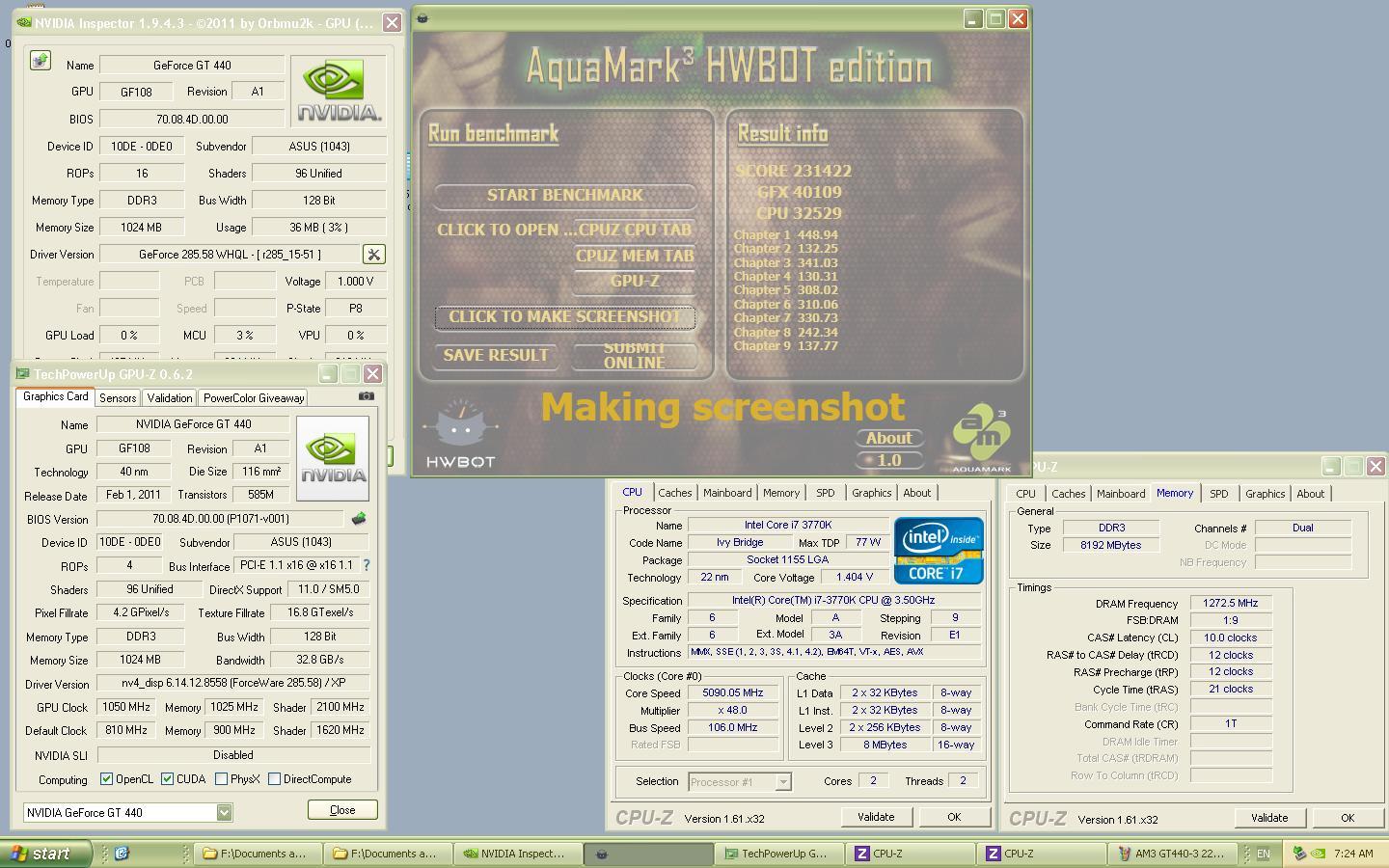Open driver profile settings tool icon beside Driver Version
Image resolution: width=1389 pixels, height=868 pixels.
[373, 255]
